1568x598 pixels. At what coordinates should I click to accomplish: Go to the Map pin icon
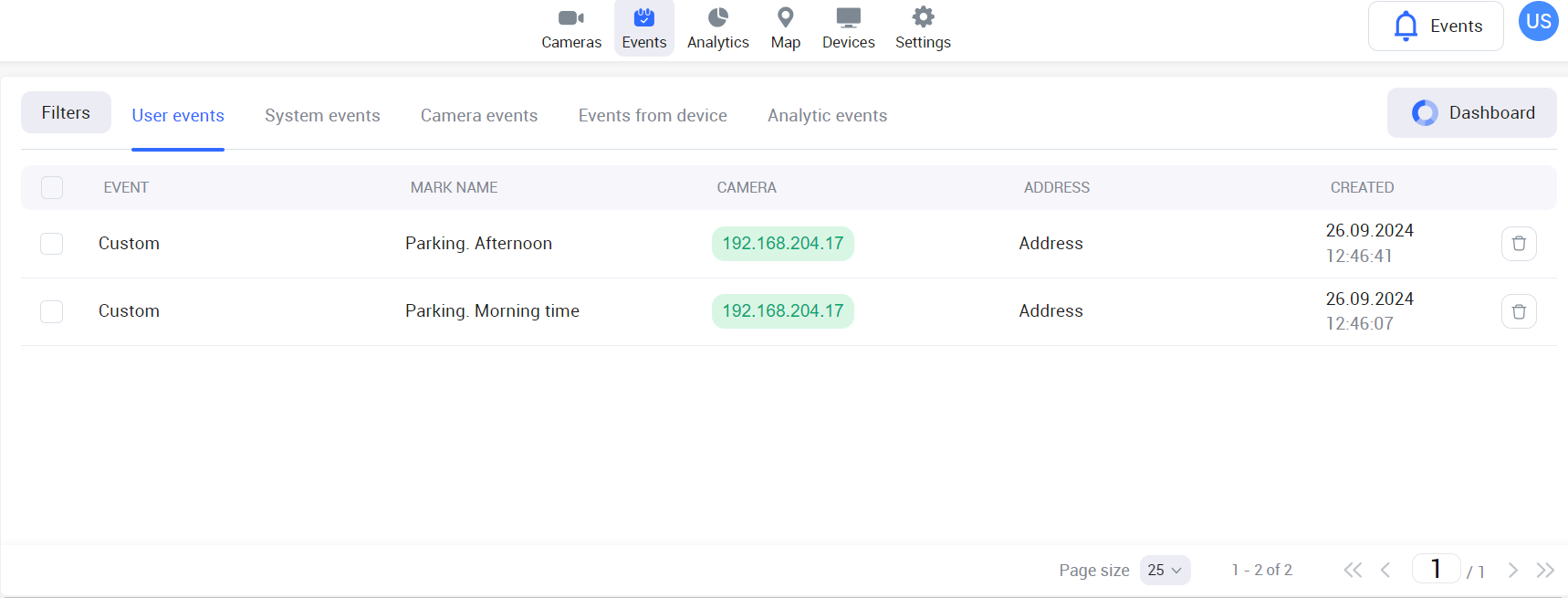click(785, 18)
